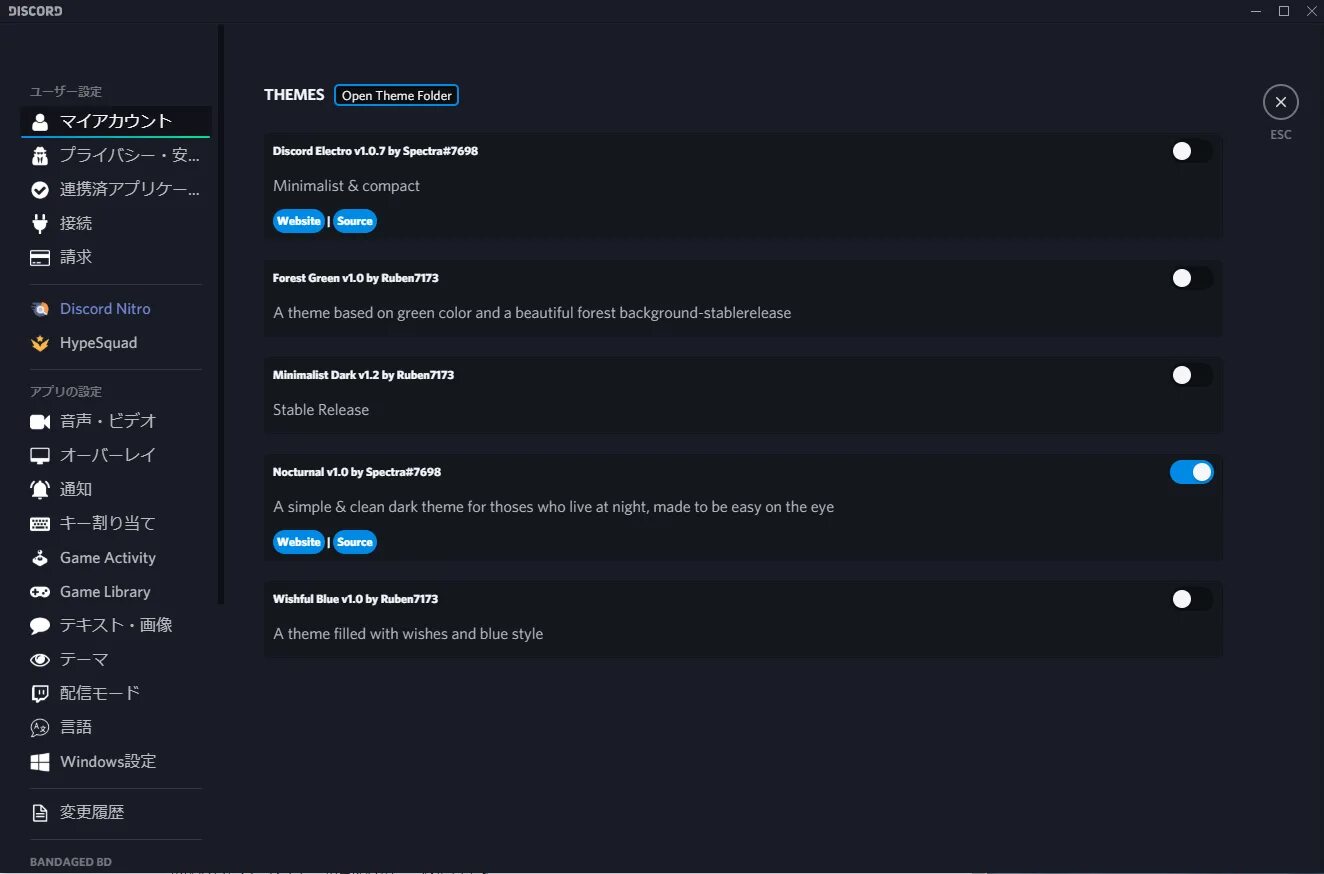Click the joystick icon for Game Activity
Screen dimensions: 1324x874
[40, 558]
